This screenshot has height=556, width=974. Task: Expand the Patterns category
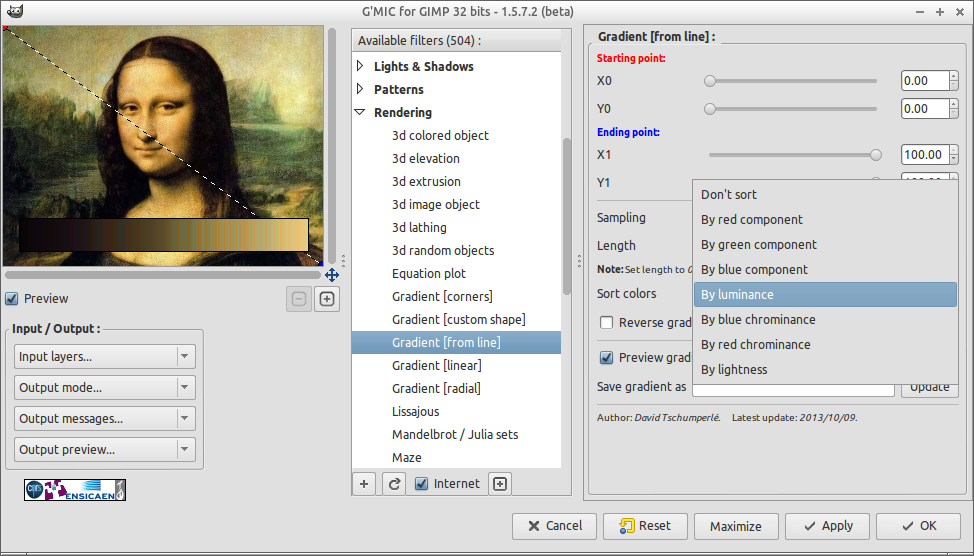[360, 89]
